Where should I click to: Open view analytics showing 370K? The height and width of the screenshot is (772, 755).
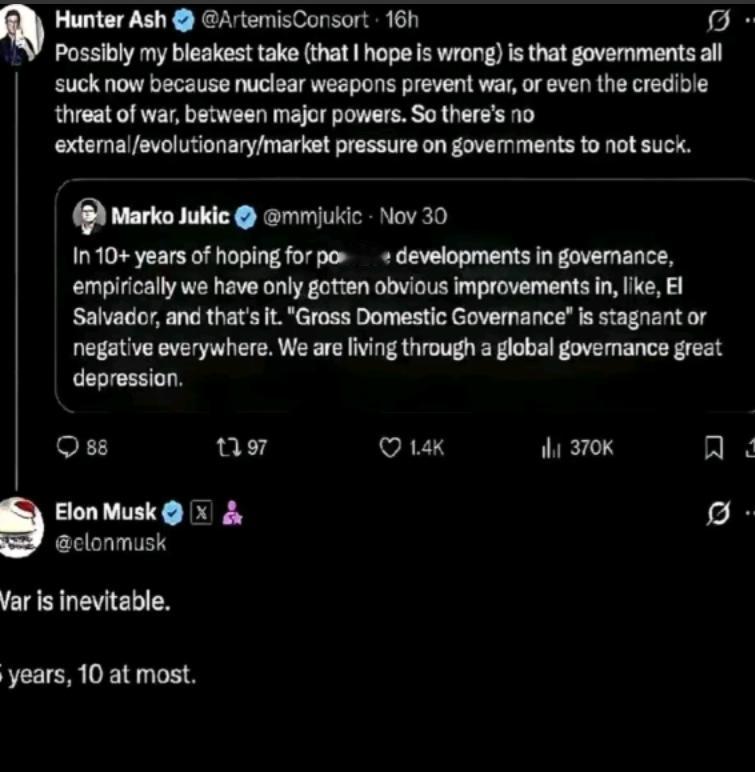coord(550,448)
